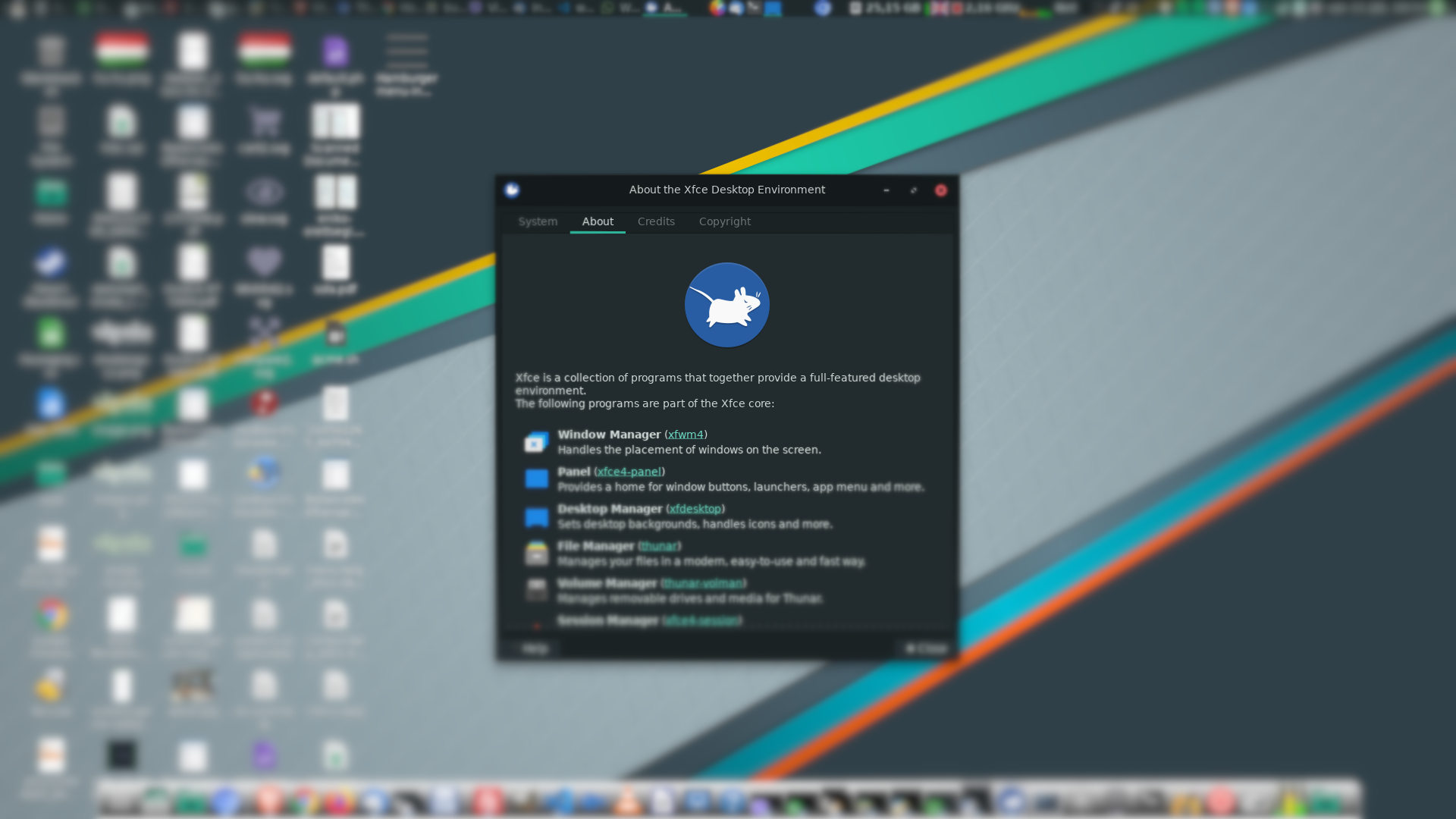This screenshot has width=1456, height=819.
Task: Click the large Xfce mouse logo
Action: [x=726, y=305]
